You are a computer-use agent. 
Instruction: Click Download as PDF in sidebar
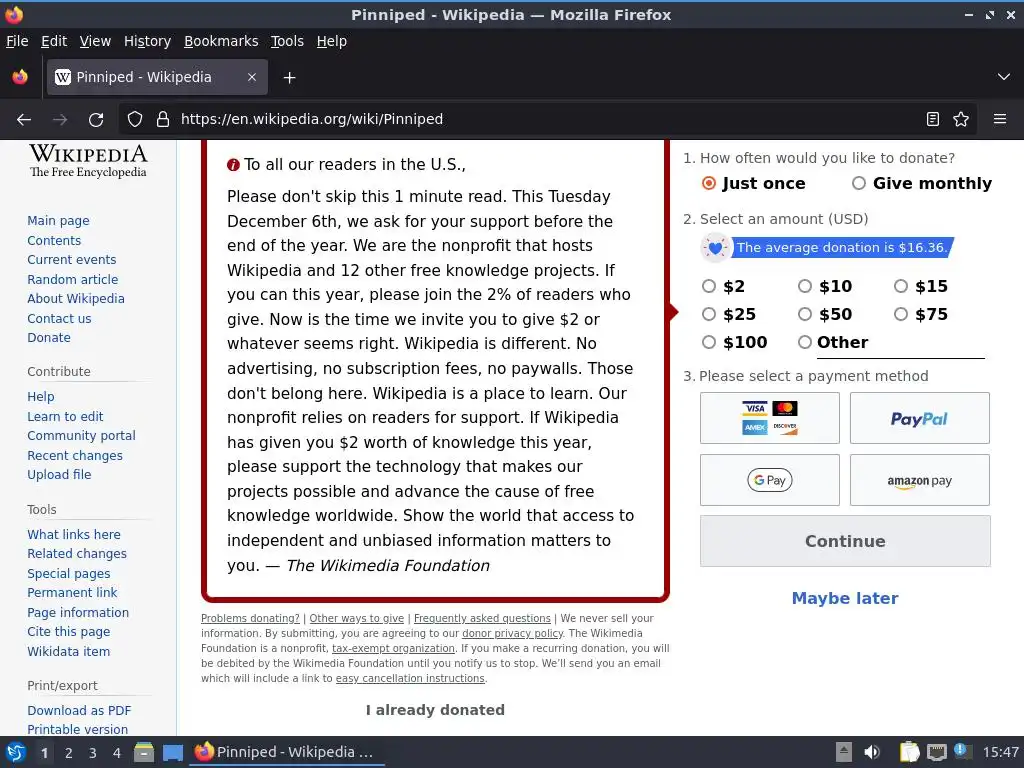pos(79,711)
